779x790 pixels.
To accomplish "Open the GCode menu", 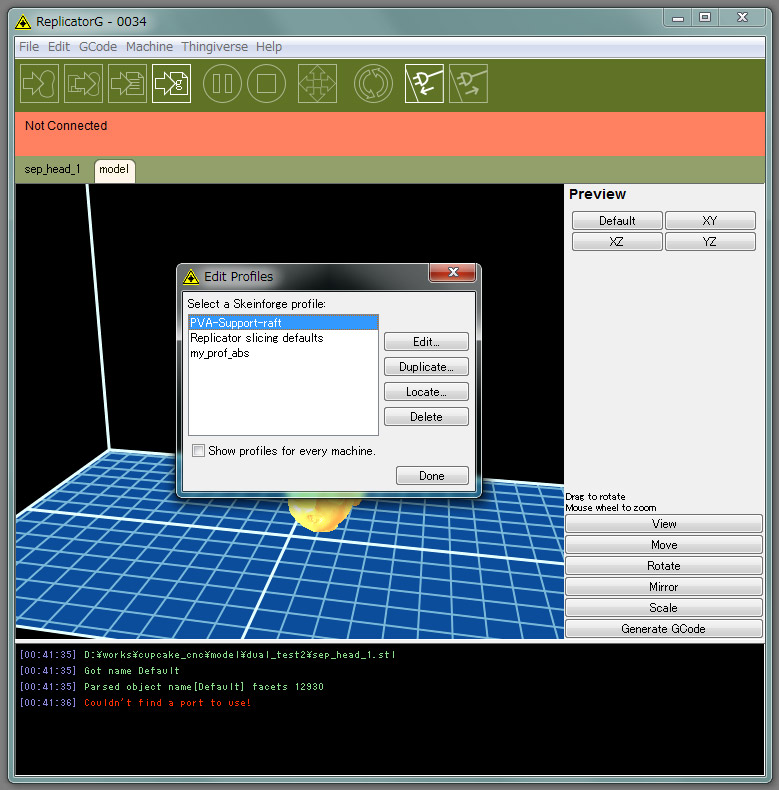I will tap(98, 47).
